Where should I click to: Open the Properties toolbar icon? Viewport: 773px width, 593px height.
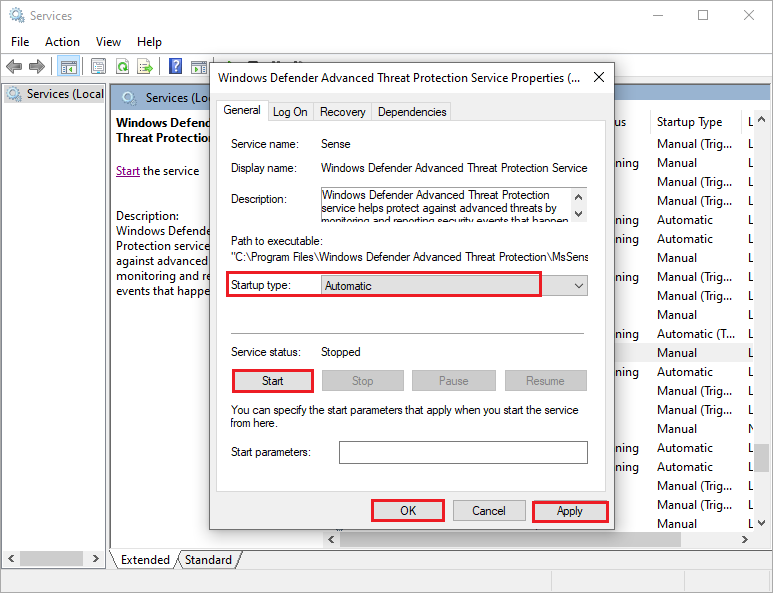tap(98, 66)
